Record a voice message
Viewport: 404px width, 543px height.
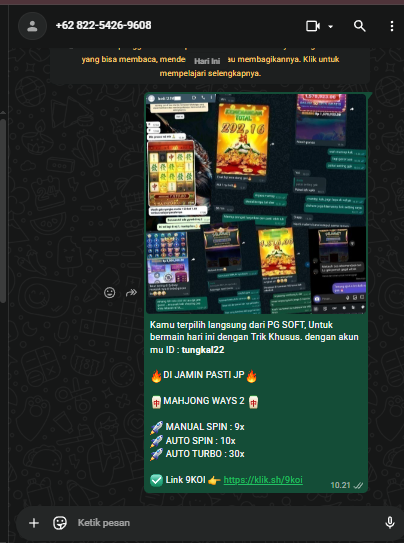(390, 523)
